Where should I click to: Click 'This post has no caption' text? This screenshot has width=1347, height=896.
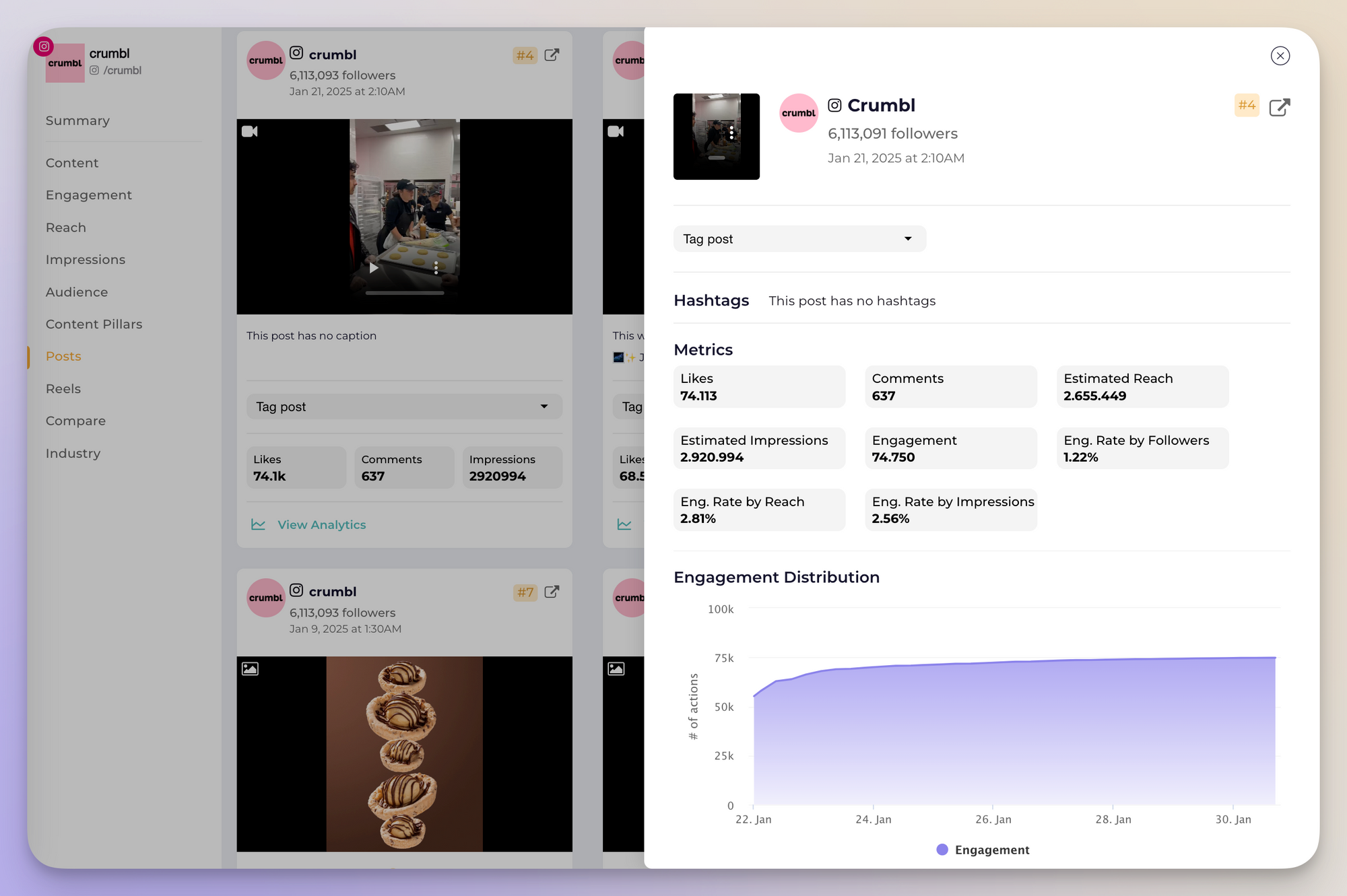click(x=311, y=335)
